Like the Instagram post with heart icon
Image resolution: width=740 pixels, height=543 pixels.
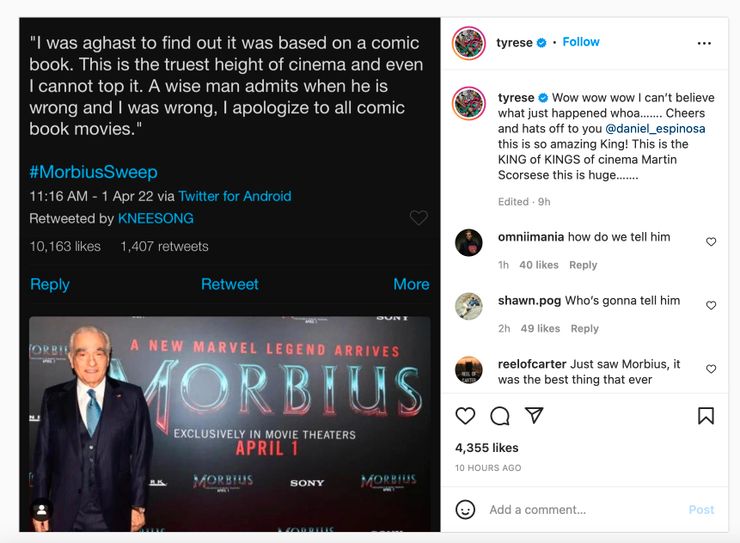(465, 416)
